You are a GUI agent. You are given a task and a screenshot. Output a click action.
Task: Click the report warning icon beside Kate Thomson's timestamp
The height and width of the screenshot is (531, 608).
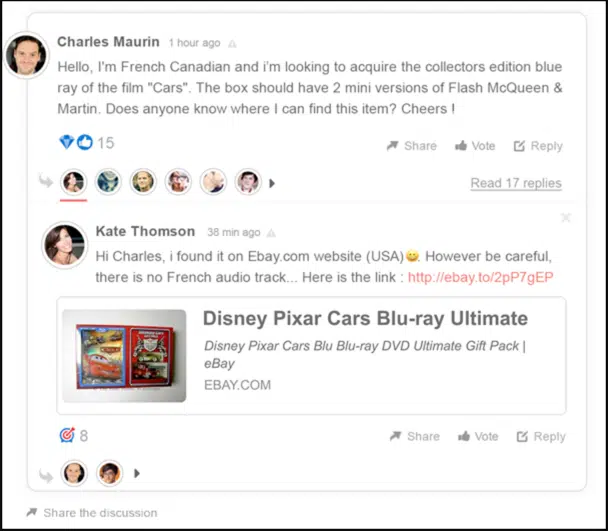click(x=271, y=233)
